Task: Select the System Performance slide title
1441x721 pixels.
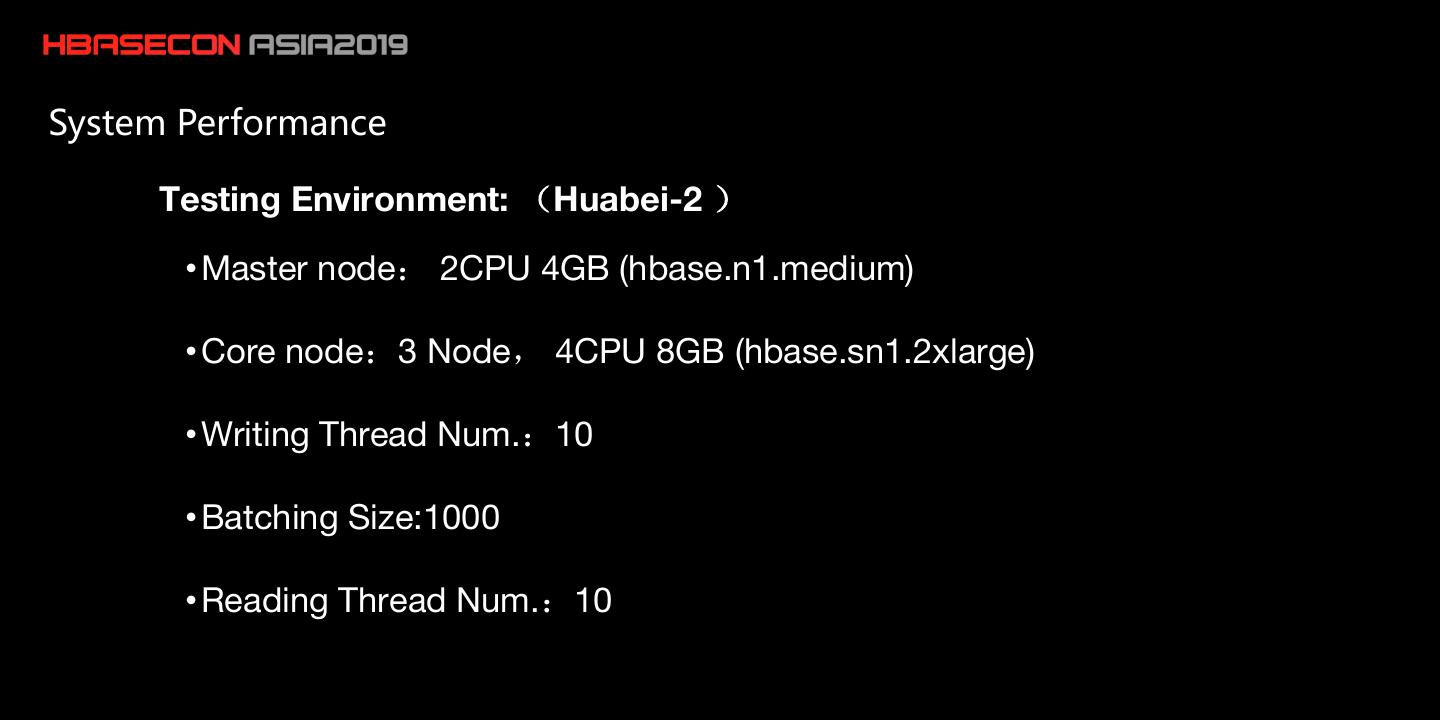Action: point(217,123)
